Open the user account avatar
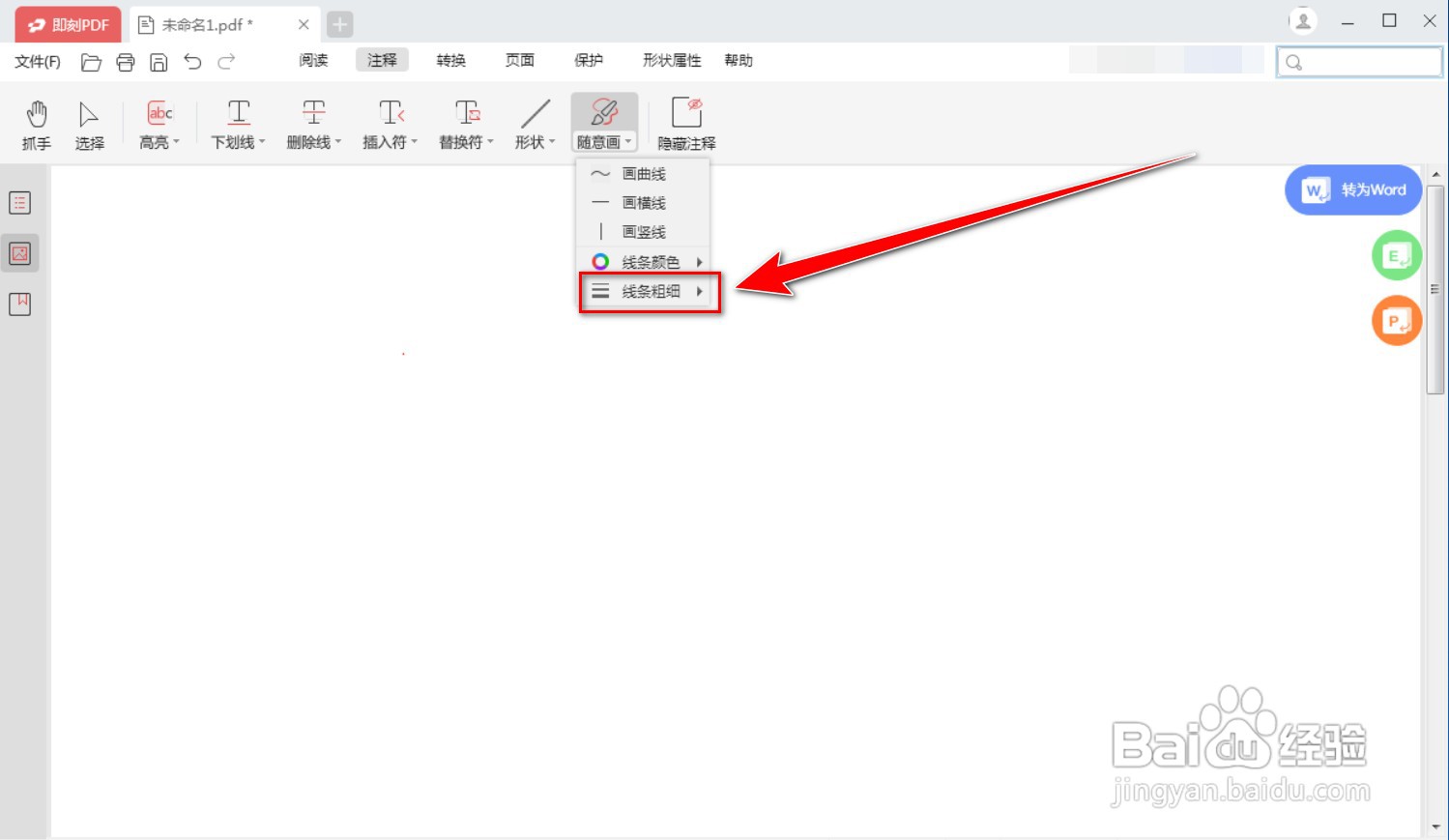This screenshot has height=840, width=1449. [1303, 20]
